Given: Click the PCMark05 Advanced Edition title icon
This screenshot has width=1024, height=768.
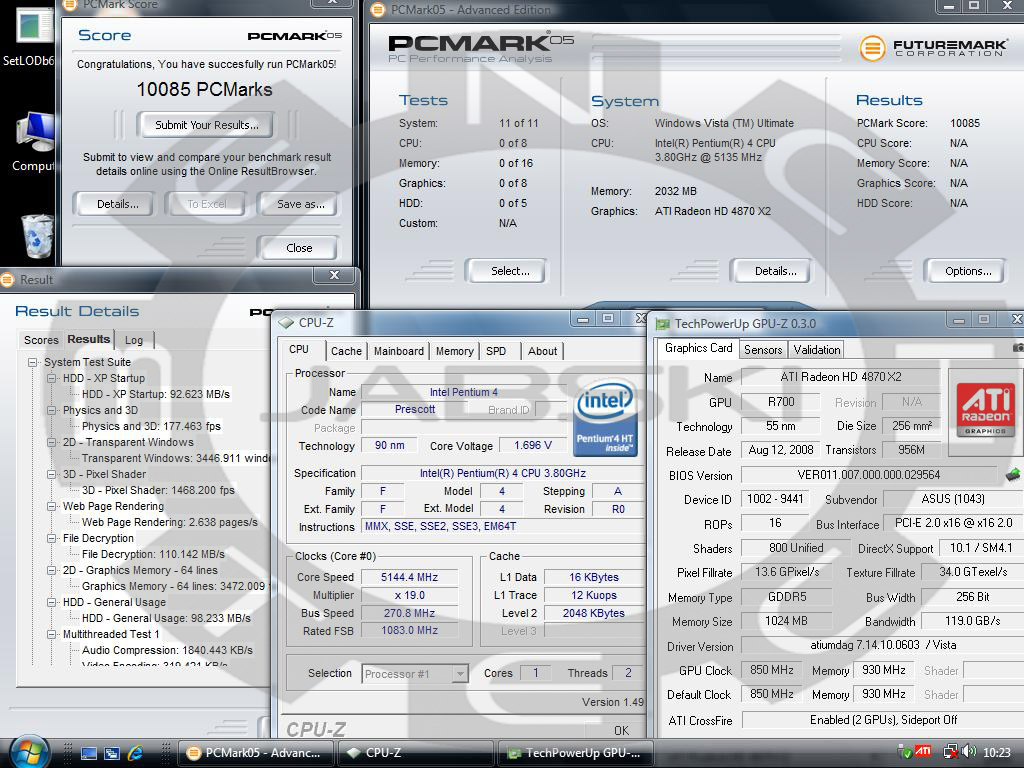Looking at the screenshot, I should (377, 10).
